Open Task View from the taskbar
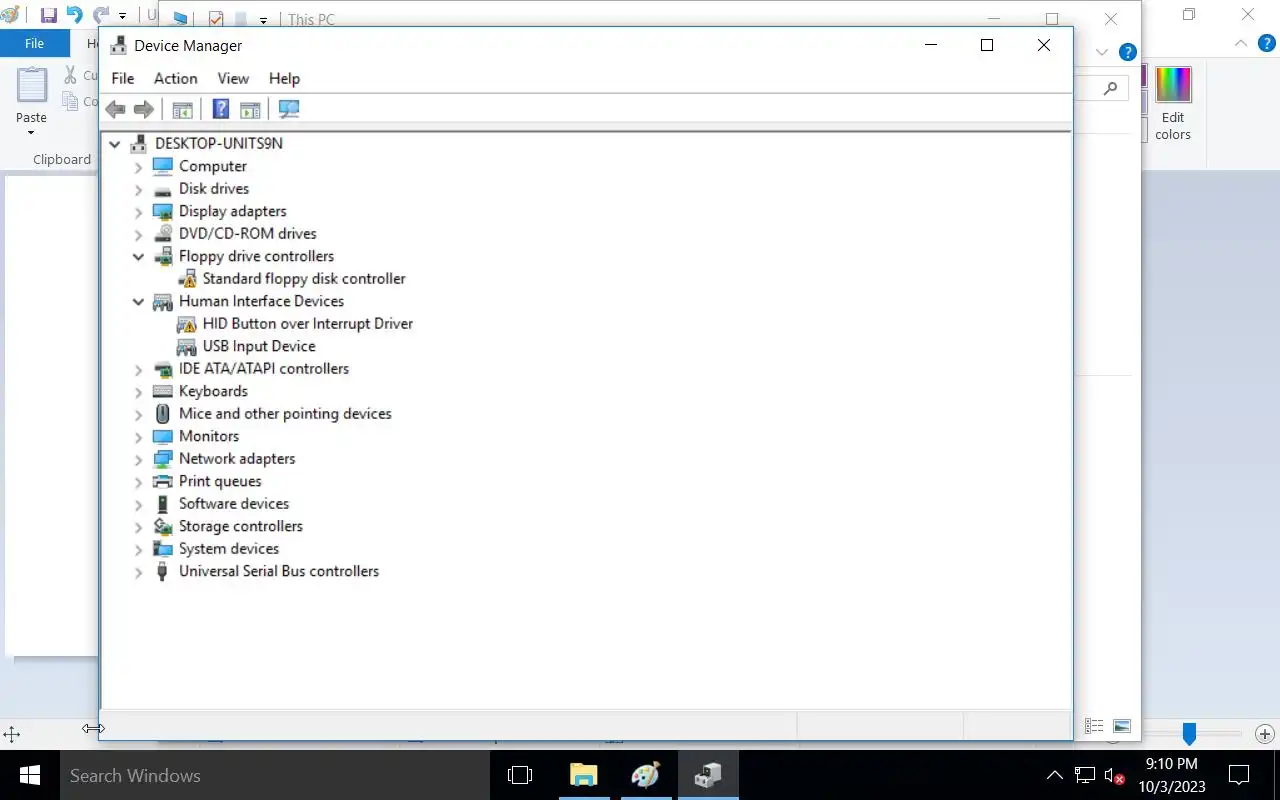 click(519, 775)
